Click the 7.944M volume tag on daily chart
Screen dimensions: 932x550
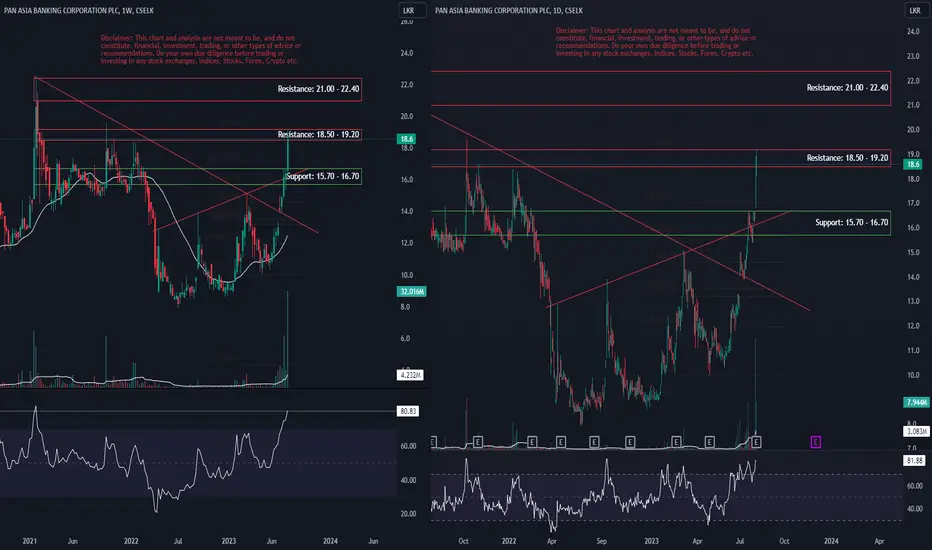916,403
